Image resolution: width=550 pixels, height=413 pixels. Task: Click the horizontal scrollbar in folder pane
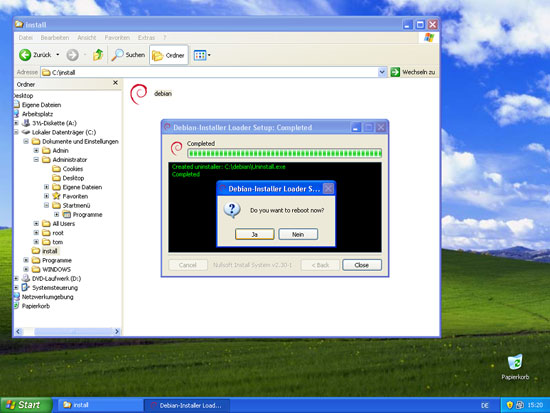68,331
